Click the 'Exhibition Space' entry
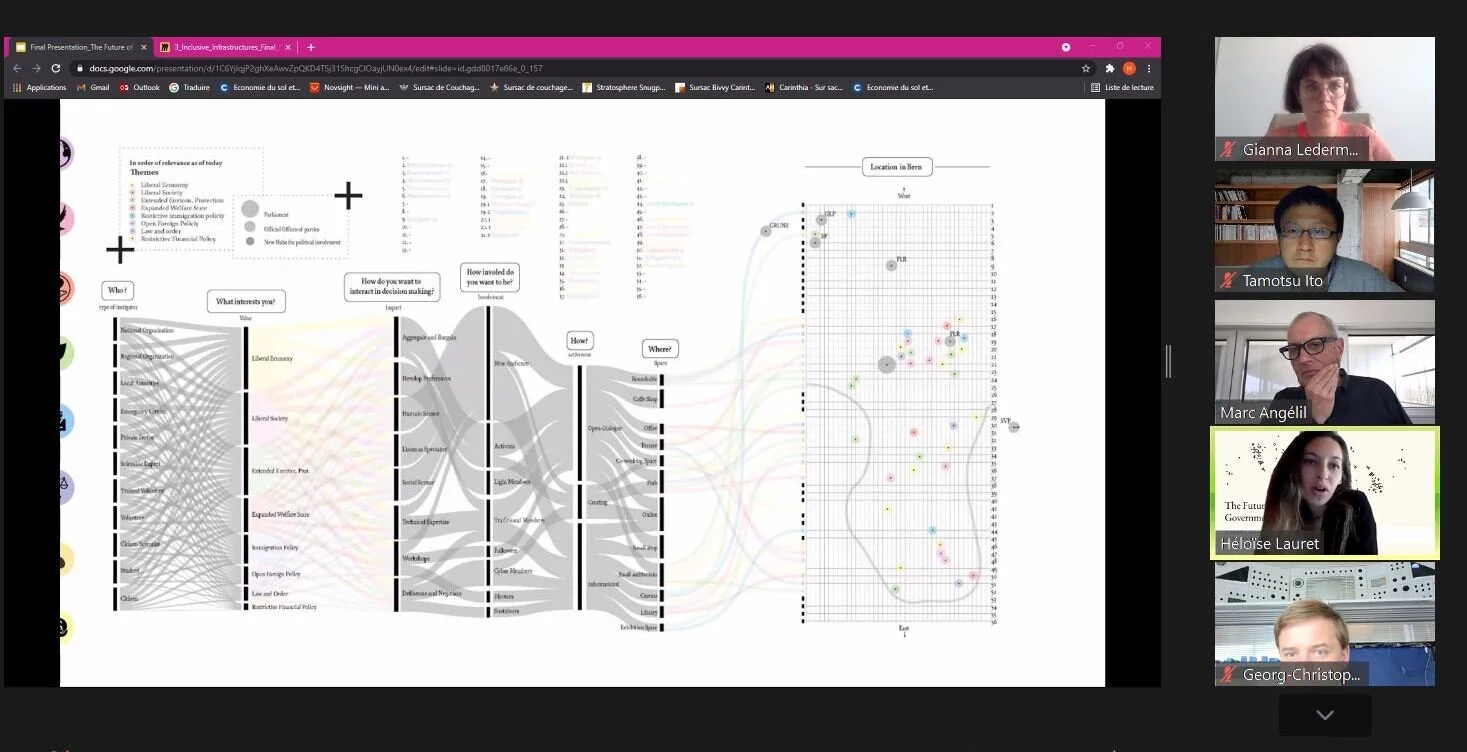 638,627
